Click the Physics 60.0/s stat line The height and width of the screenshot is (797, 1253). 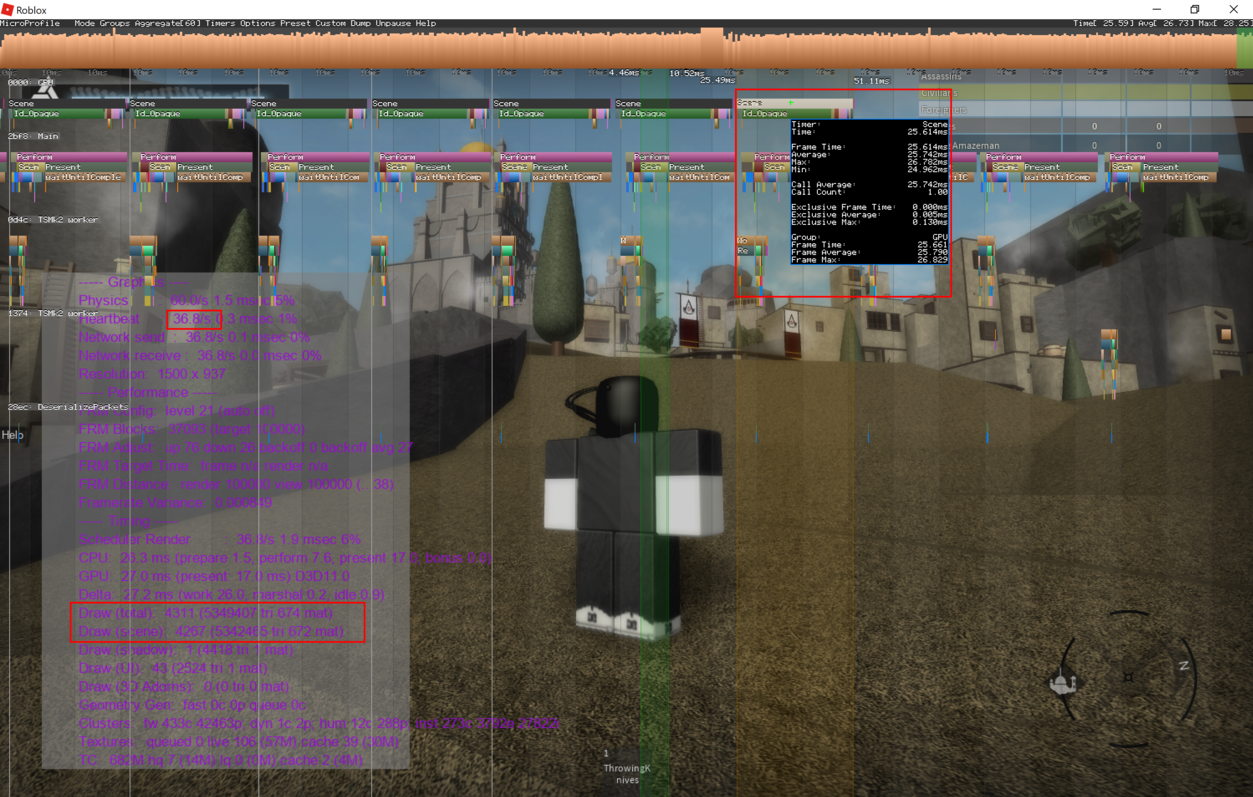click(x=186, y=300)
